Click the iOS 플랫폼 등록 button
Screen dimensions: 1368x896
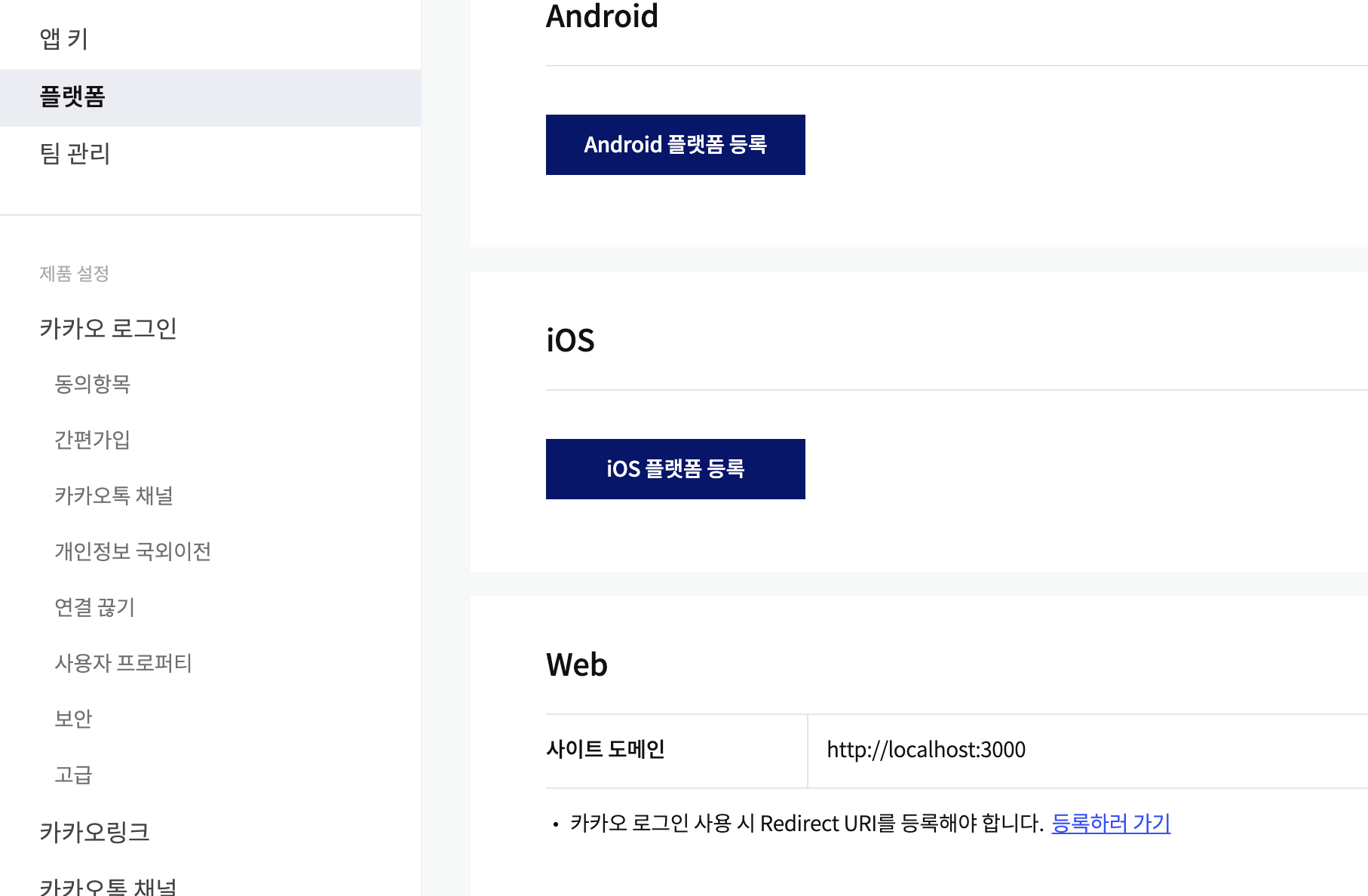click(x=675, y=468)
